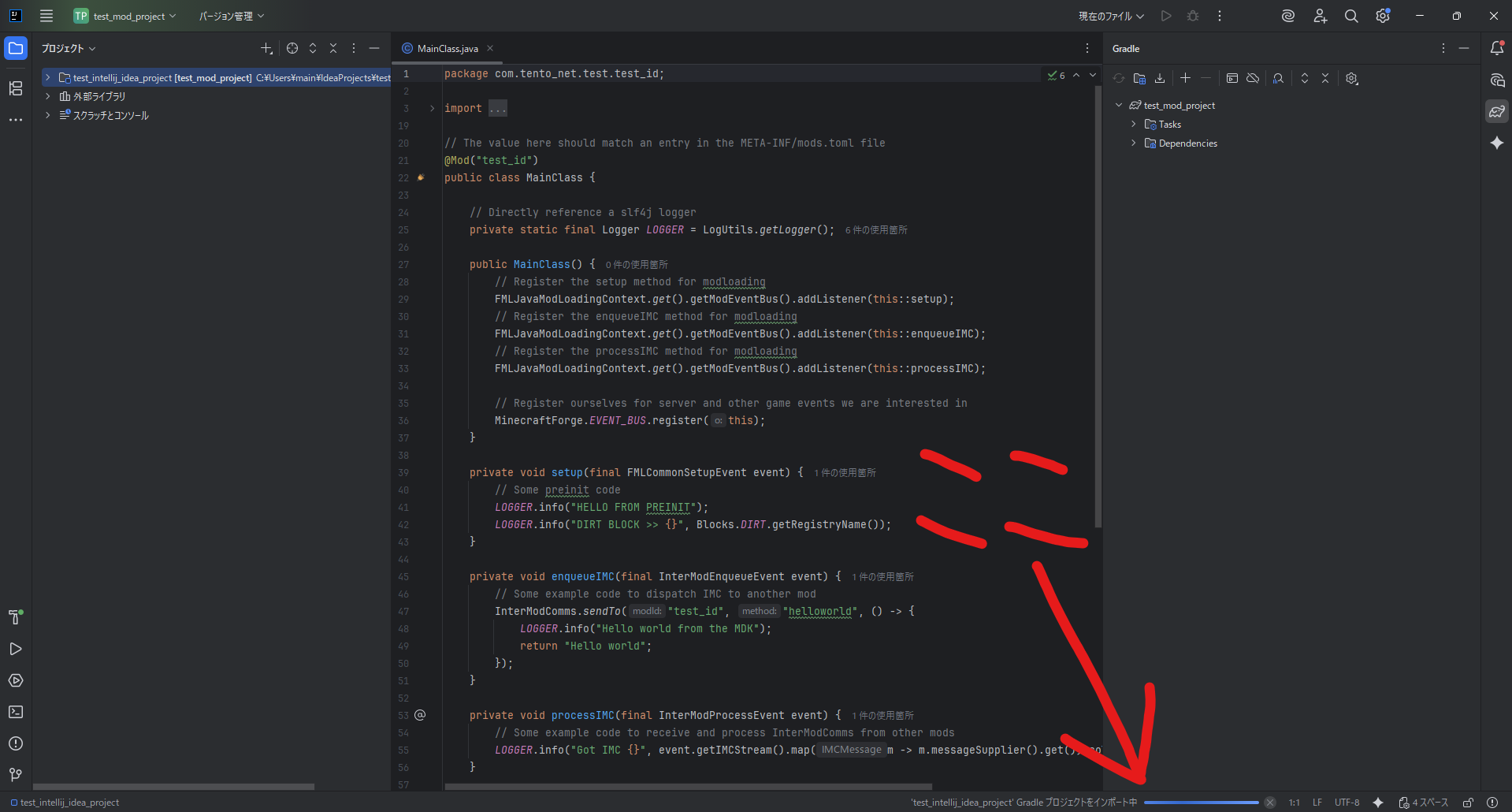
Task: Open the バージョン管理 menu
Action: pyautogui.click(x=231, y=16)
